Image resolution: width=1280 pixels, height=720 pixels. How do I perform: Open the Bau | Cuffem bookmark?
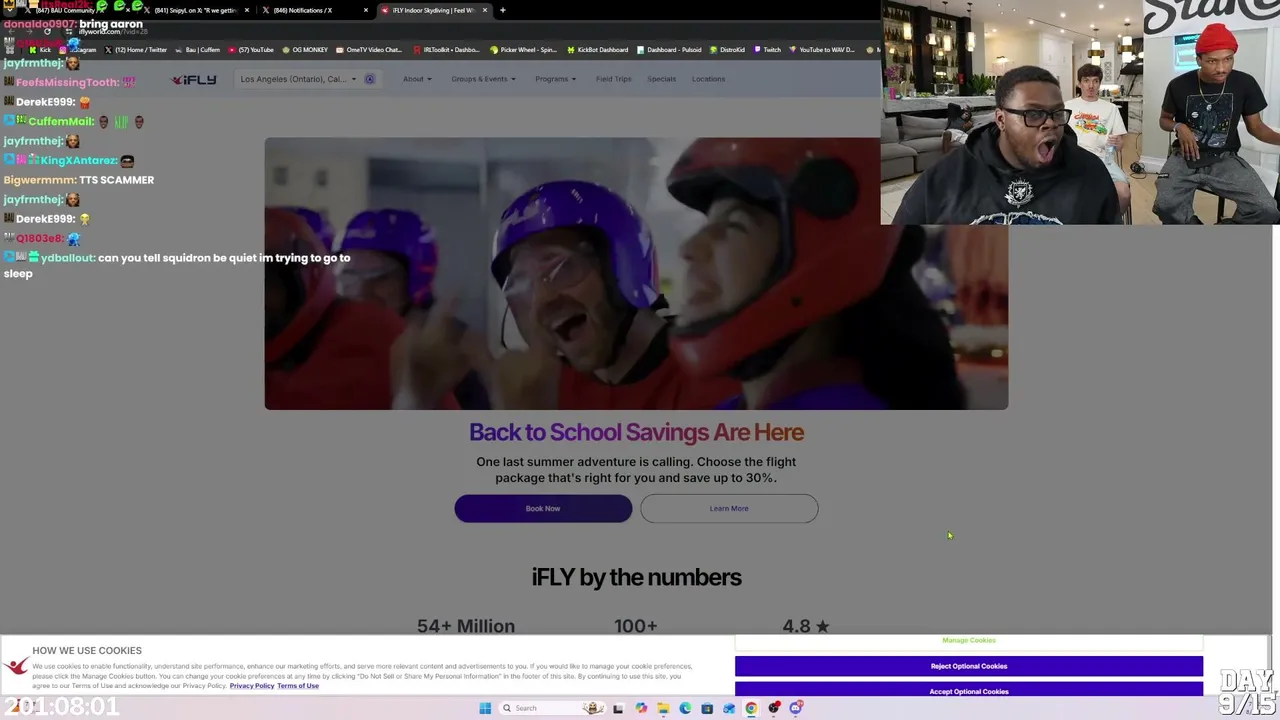pyautogui.click(x=198, y=50)
